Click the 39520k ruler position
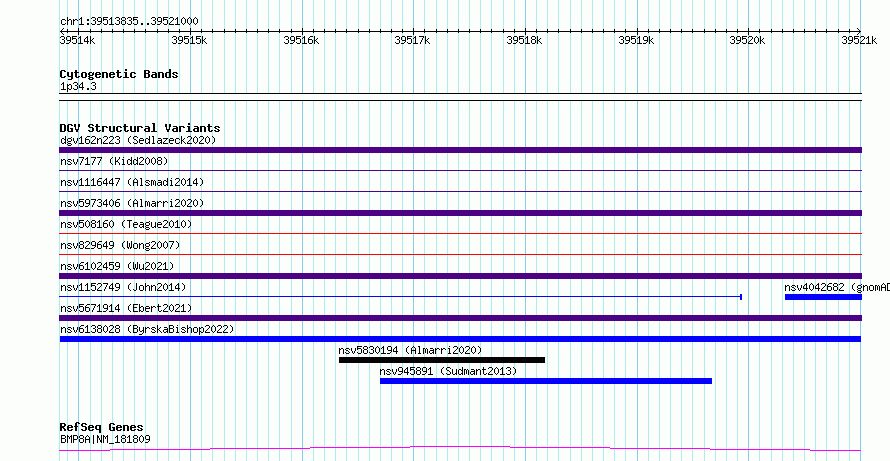 coord(748,40)
